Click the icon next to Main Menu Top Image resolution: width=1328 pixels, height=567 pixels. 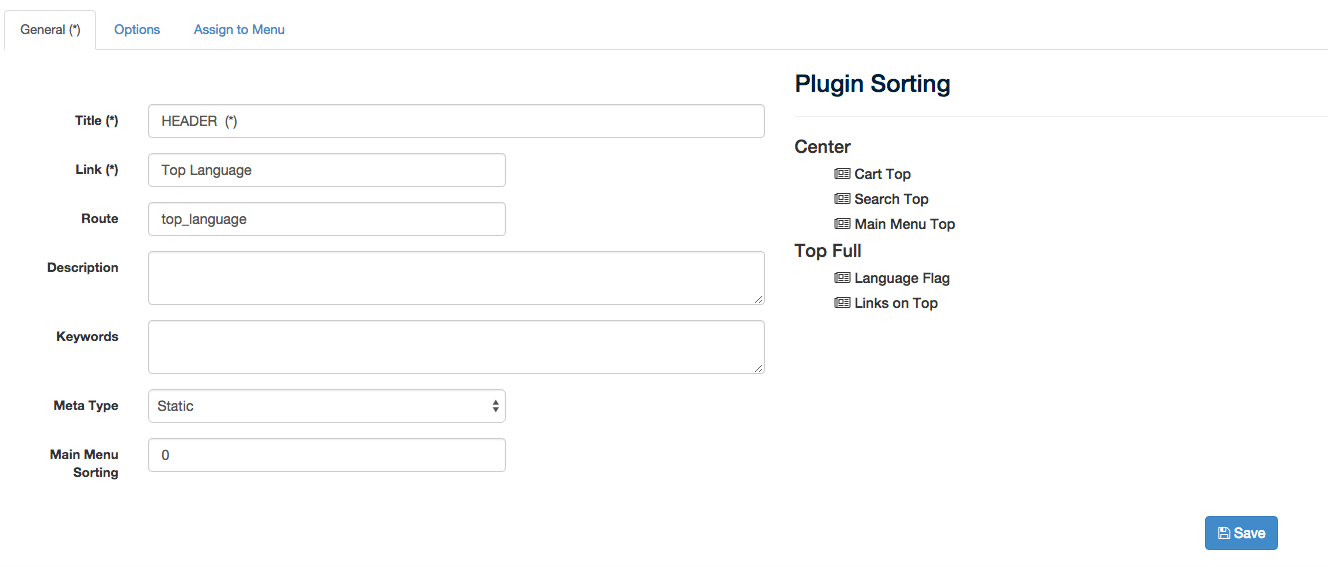842,224
